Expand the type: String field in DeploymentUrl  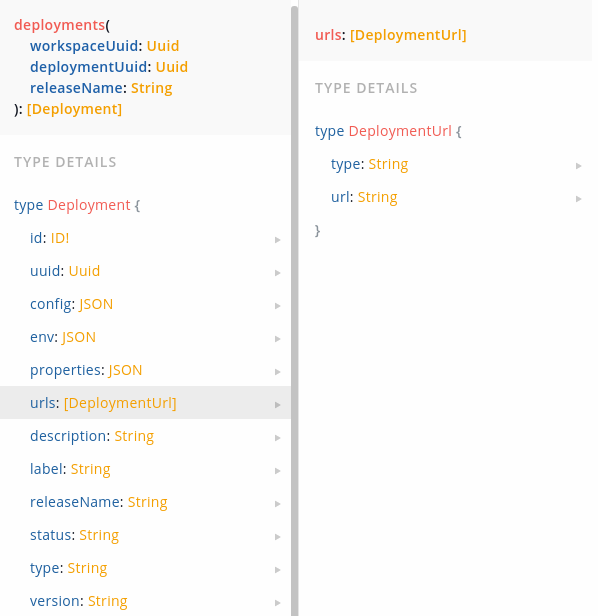click(448, 164)
